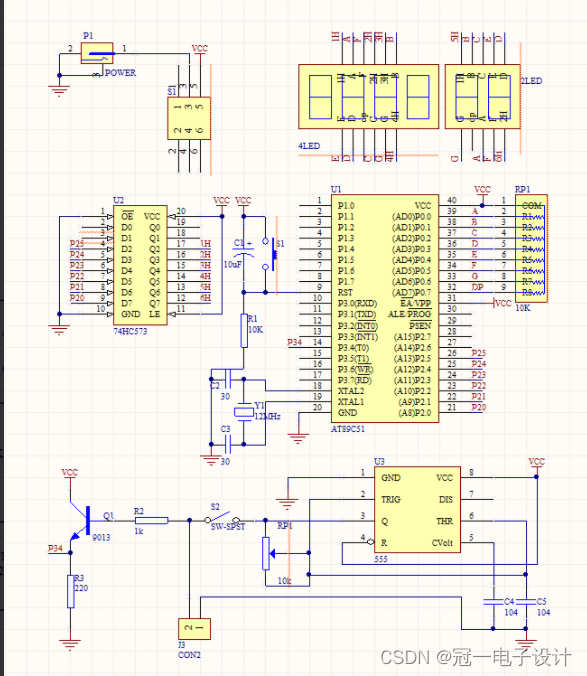Click the U2 74HC573 latch body
This screenshot has width=587, height=676.
140,265
